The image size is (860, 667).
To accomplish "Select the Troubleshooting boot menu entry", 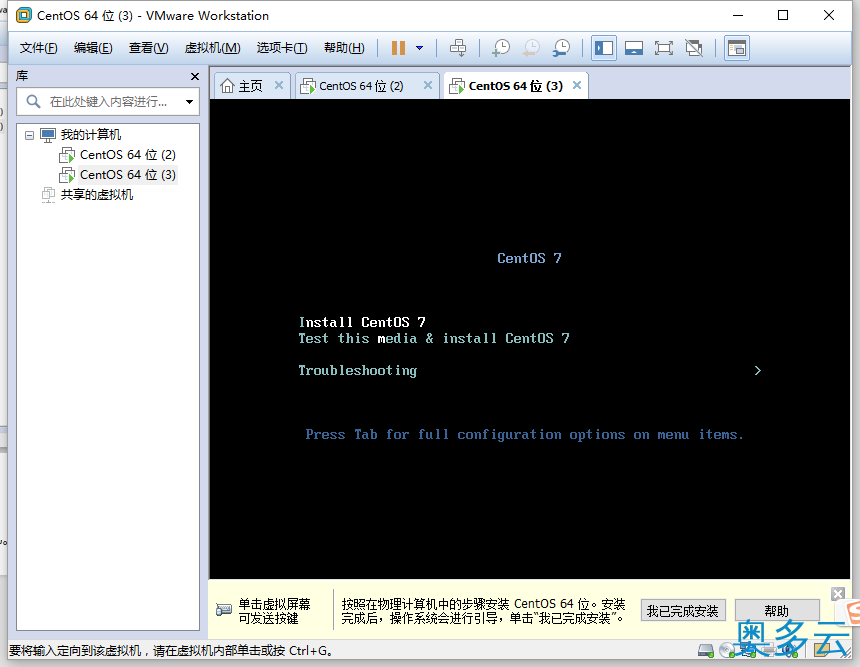I will [x=358, y=371].
